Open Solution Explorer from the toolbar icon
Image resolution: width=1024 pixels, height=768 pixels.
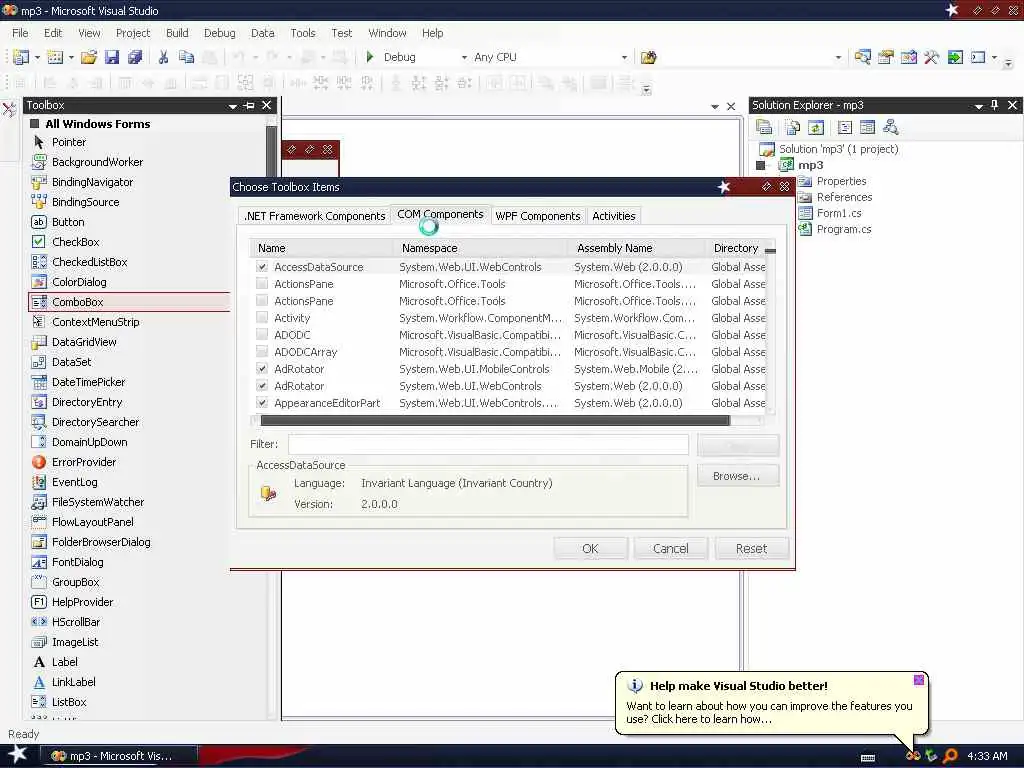pyautogui.click(x=862, y=57)
